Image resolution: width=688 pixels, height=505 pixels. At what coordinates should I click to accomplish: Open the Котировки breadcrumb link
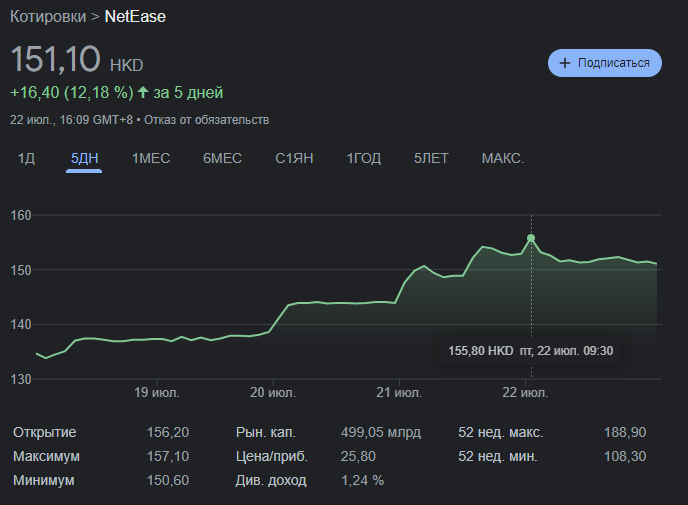(x=48, y=16)
